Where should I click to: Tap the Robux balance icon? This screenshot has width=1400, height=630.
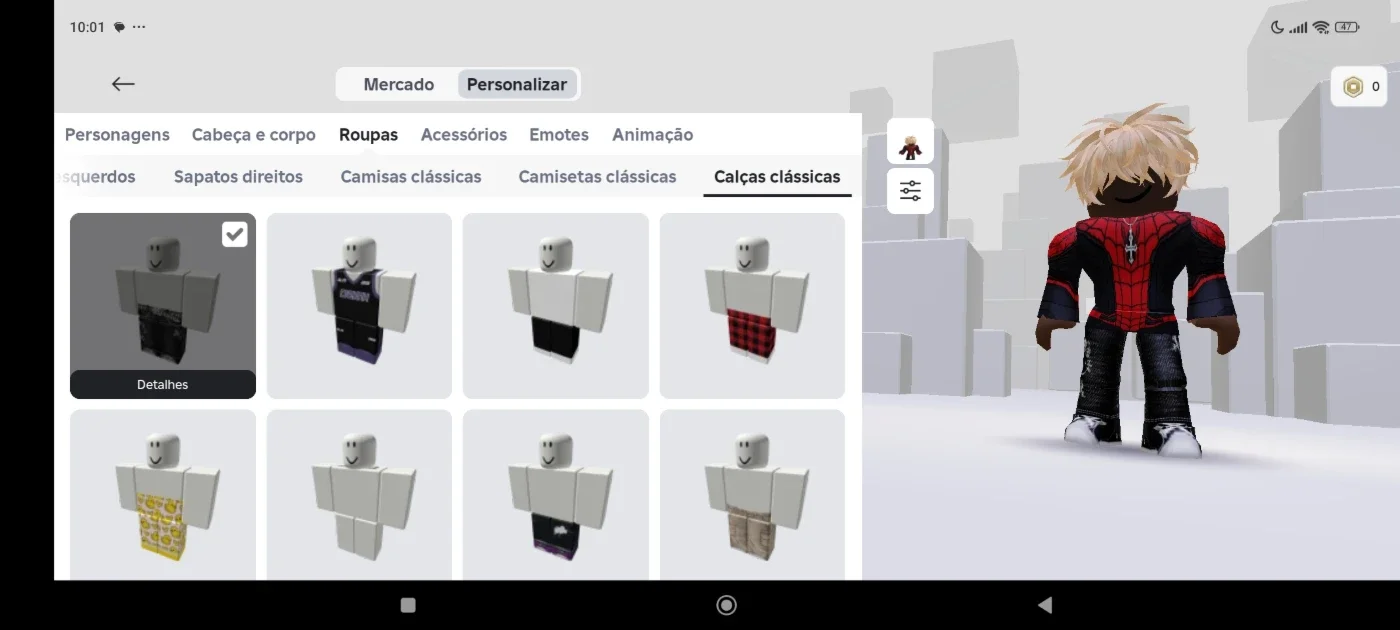1353,87
